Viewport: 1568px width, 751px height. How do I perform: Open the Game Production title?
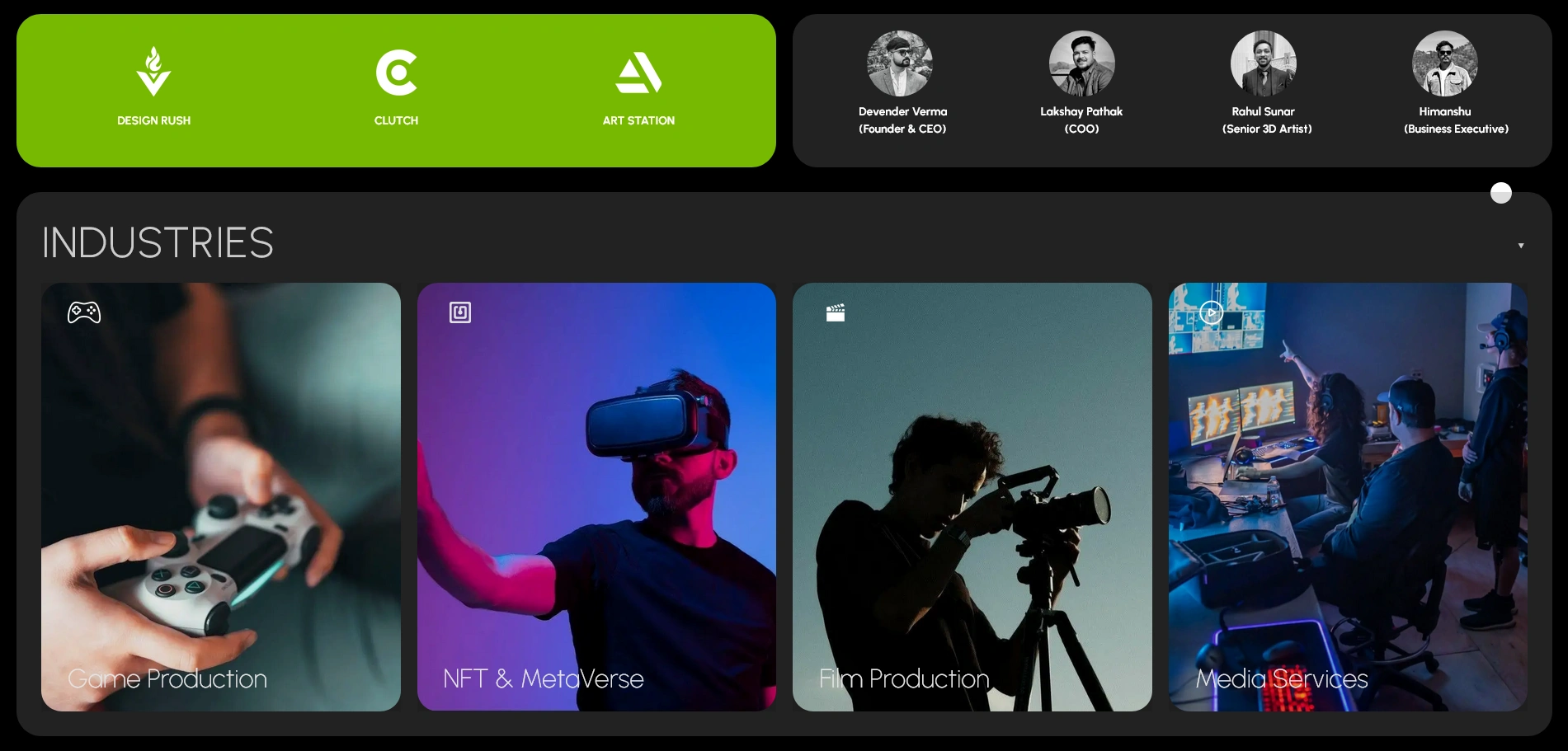[167, 678]
